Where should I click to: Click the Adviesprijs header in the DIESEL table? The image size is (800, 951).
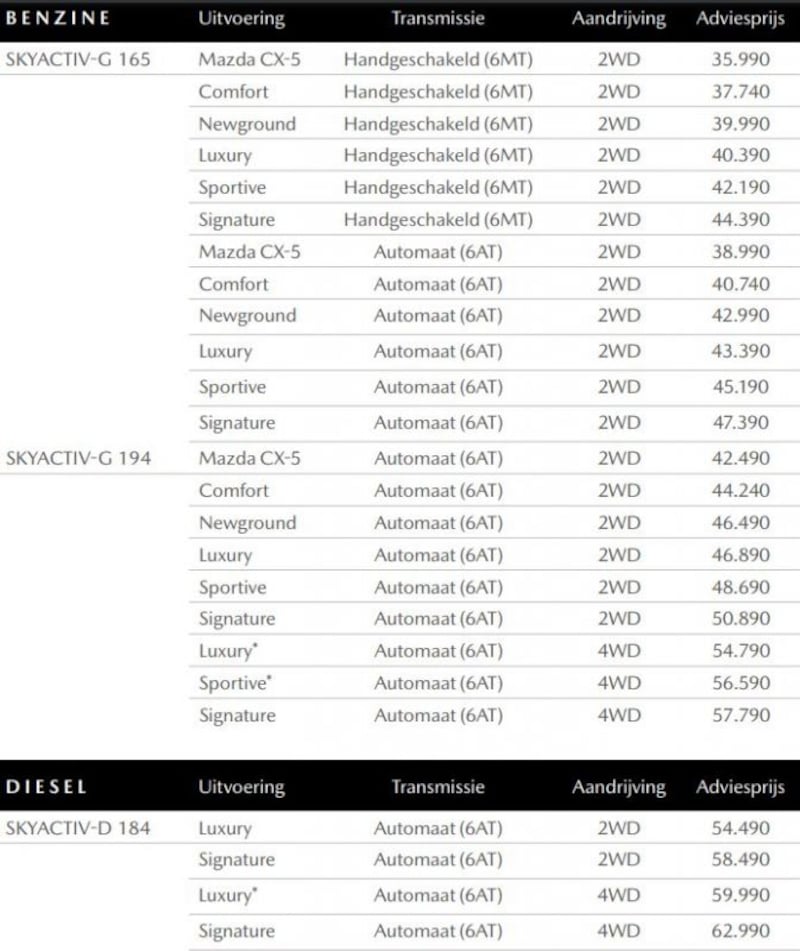[741, 787]
